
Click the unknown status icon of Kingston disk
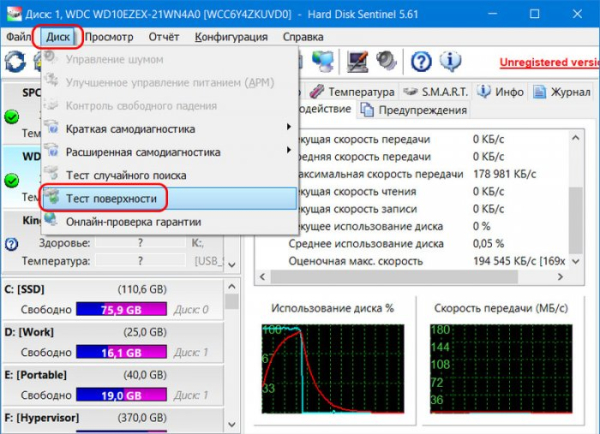[x=12, y=244]
